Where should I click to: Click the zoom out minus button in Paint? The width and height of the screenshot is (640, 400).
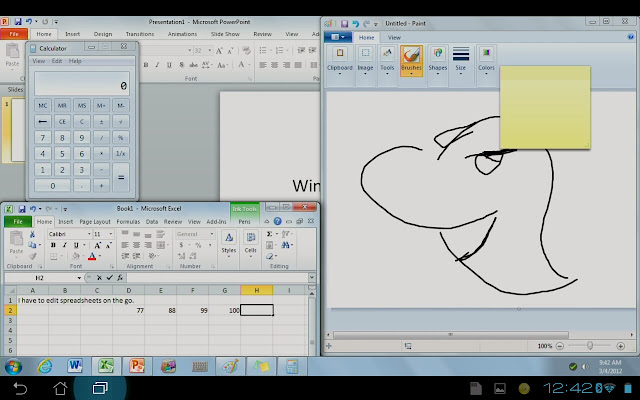pos(560,346)
